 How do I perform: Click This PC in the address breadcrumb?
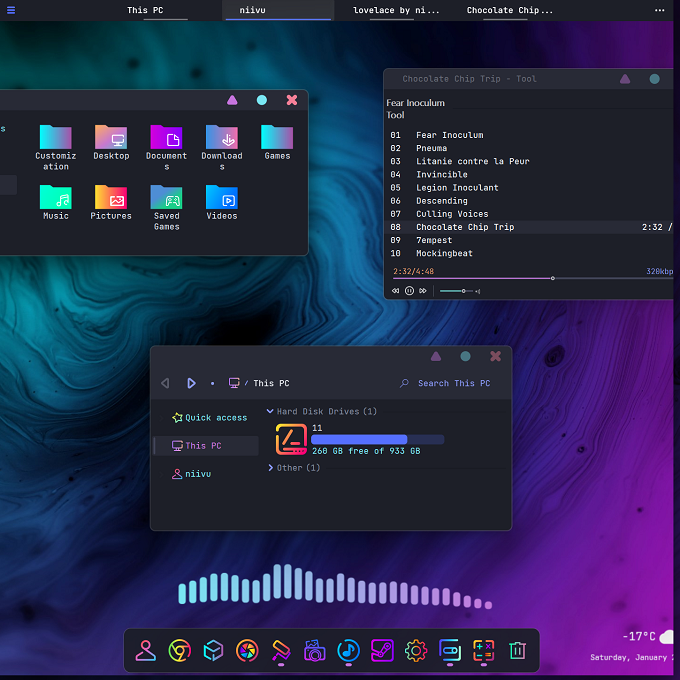coord(271,383)
